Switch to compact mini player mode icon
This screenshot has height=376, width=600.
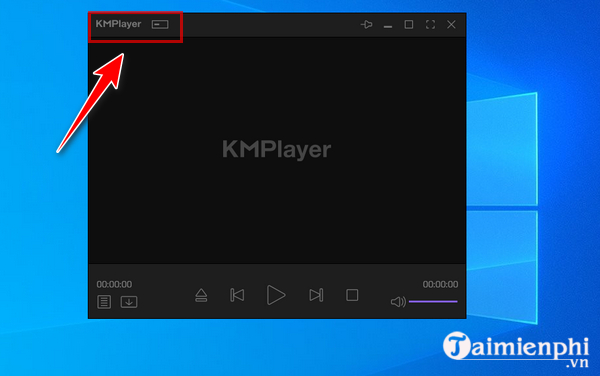pyautogui.click(x=160, y=24)
